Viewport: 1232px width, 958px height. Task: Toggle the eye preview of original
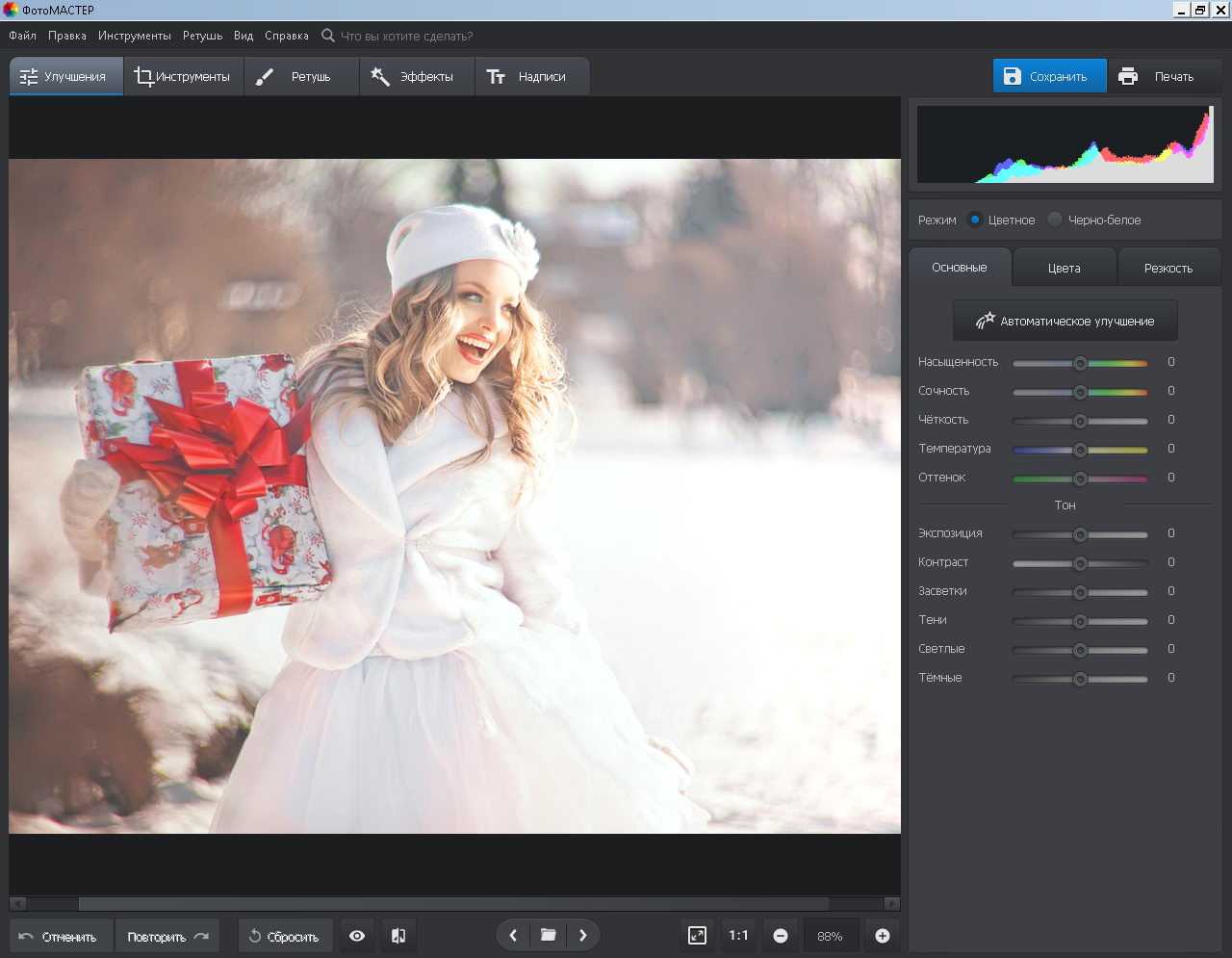click(x=357, y=936)
